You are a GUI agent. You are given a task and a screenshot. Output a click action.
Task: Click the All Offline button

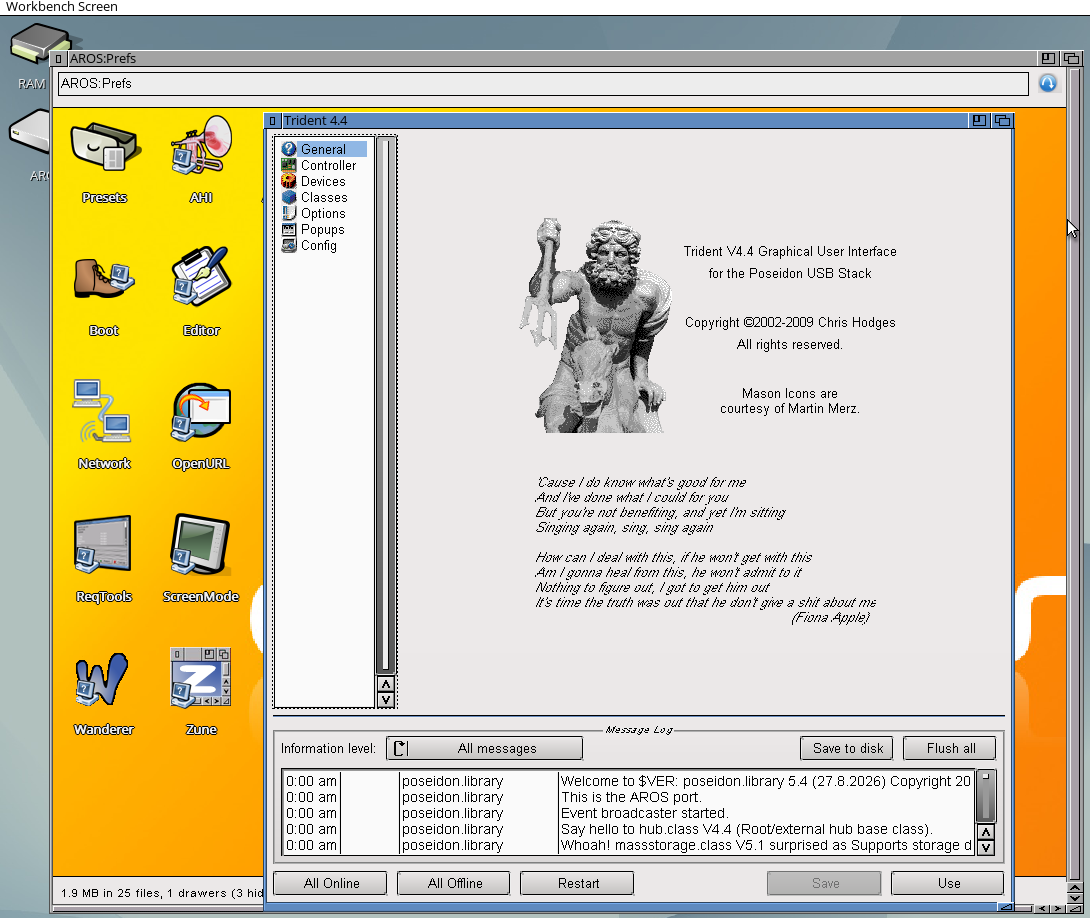(x=454, y=883)
